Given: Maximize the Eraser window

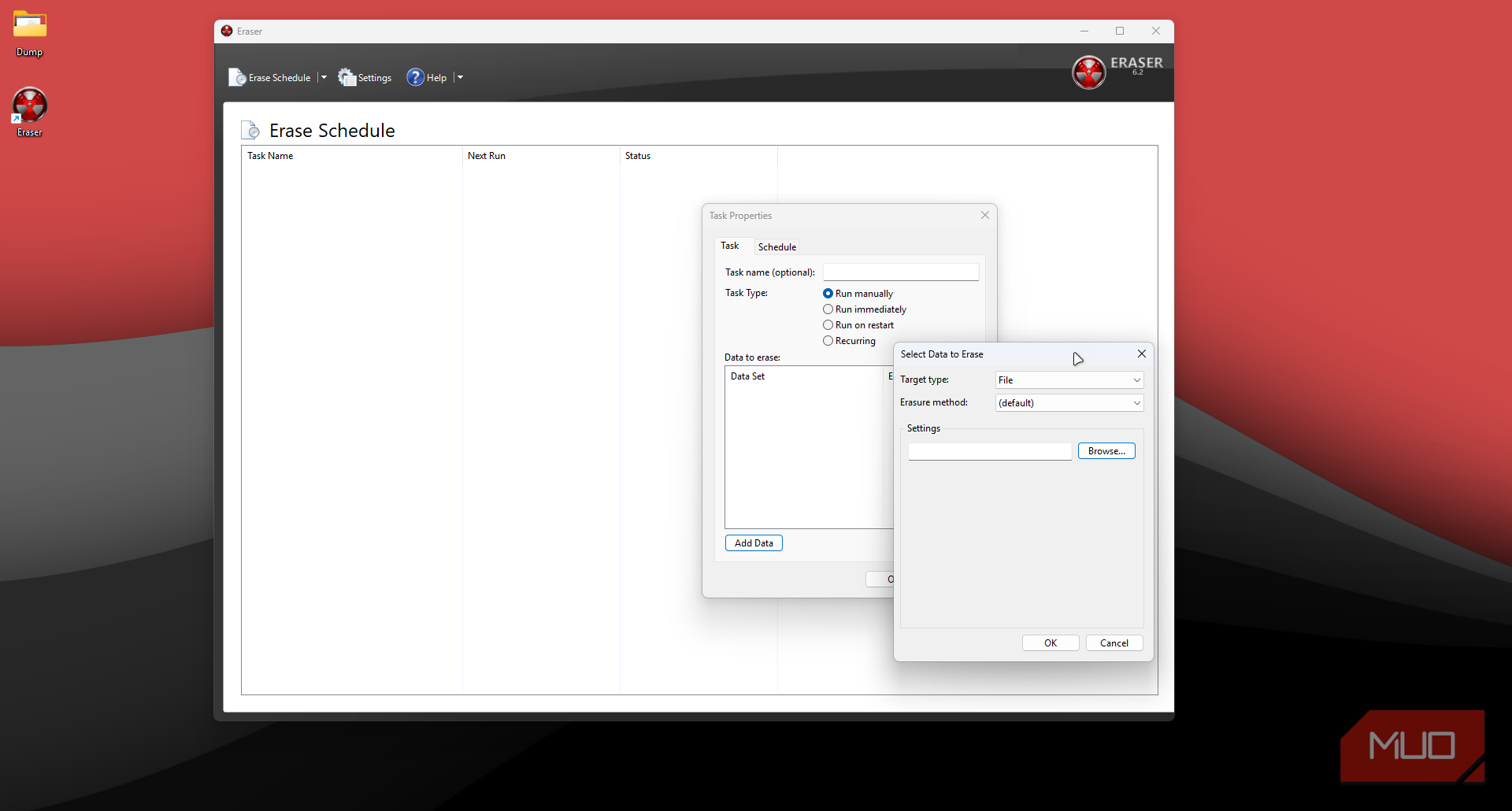Looking at the screenshot, I should [x=1120, y=31].
